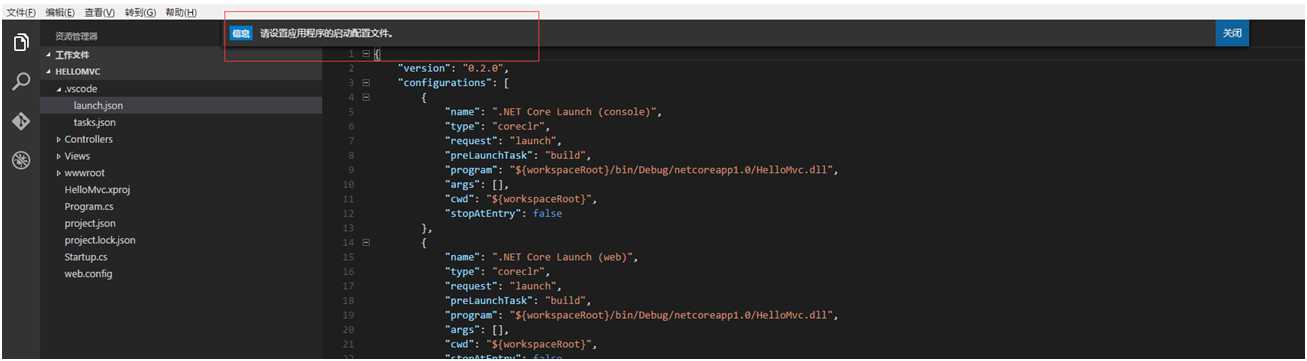Click ".NET Core Launch (web)" name value

565,257
